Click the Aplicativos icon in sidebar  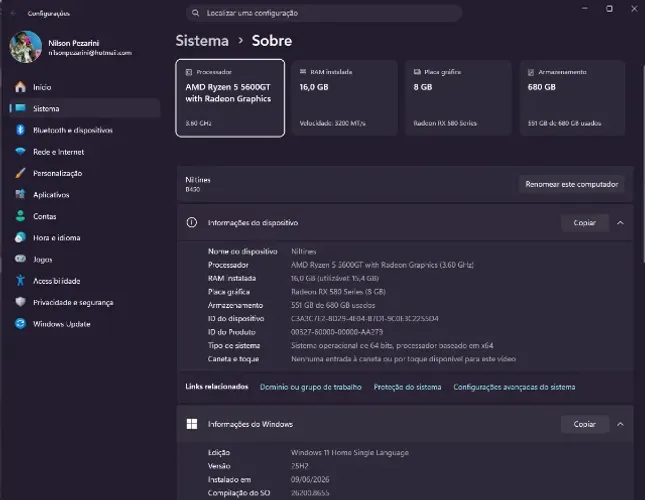[x=20, y=194]
